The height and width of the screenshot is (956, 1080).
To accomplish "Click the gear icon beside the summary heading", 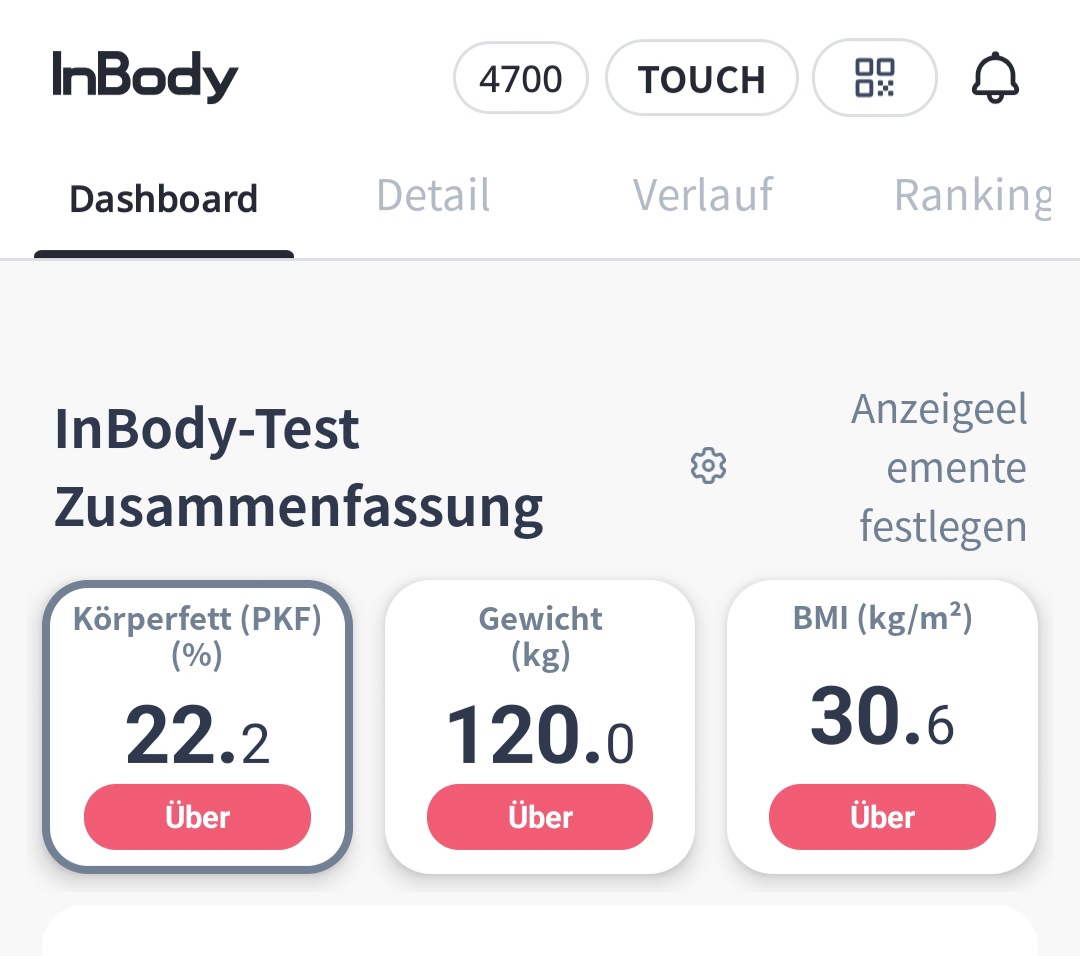I will point(709,466).
